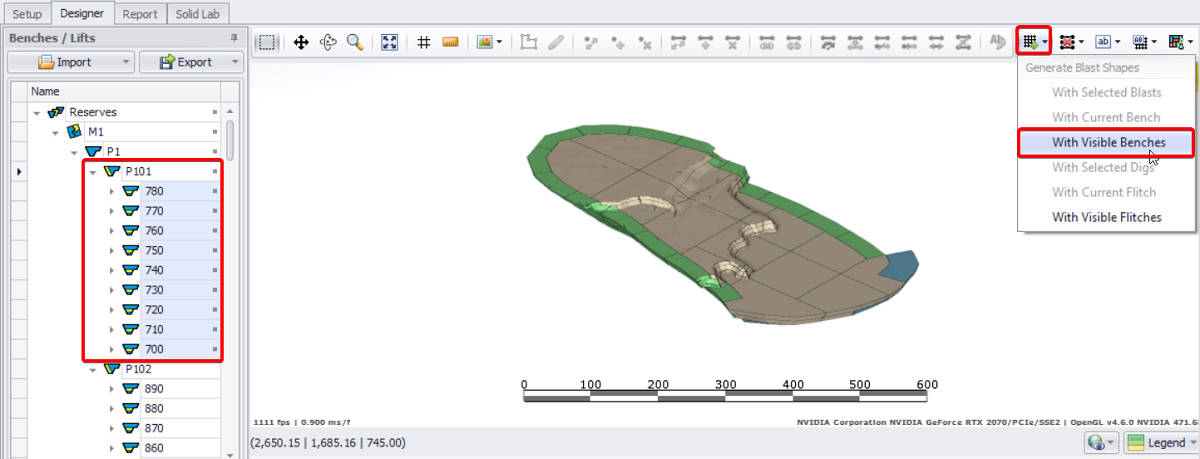Switch to the Report tab
Image resolution: width=1200 pixels, height=459 pixels.
tap(141, 13)
